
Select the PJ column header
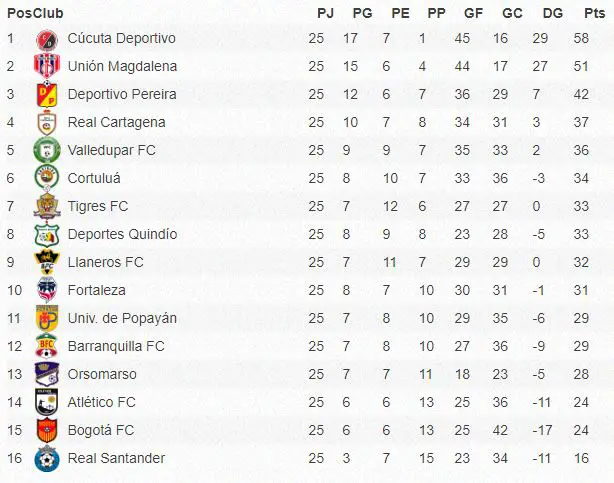pos(325,13)
